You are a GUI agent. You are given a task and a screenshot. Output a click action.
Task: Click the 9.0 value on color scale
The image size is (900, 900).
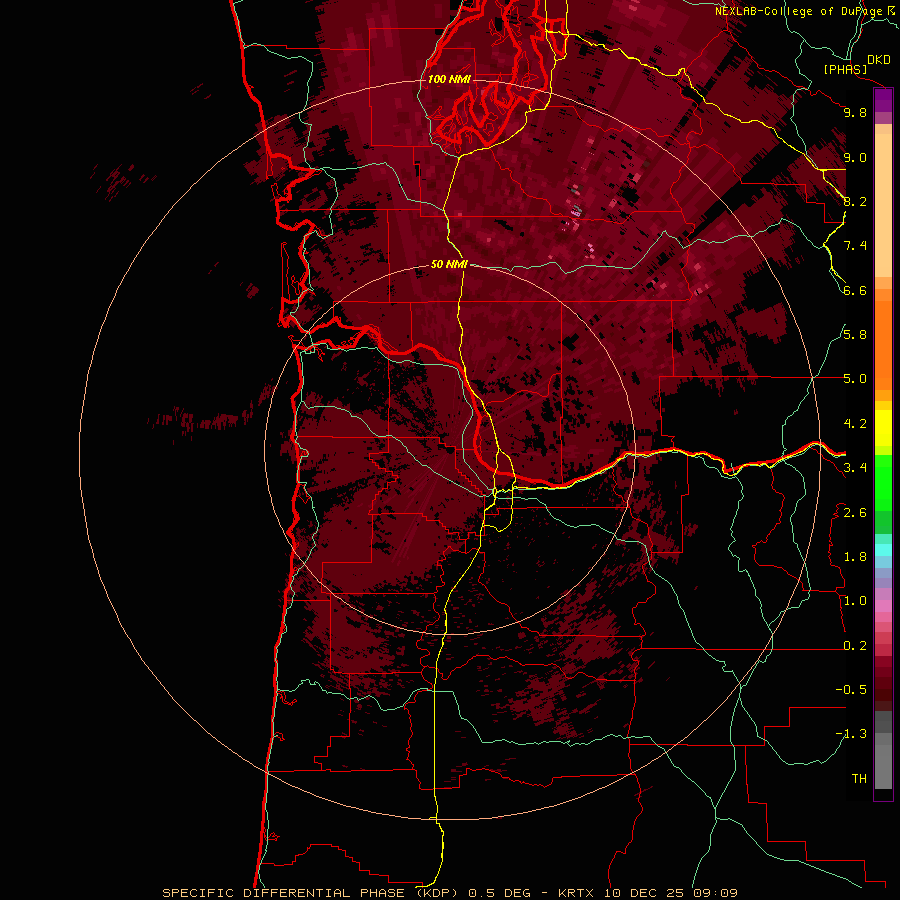[x=855, y=157]
